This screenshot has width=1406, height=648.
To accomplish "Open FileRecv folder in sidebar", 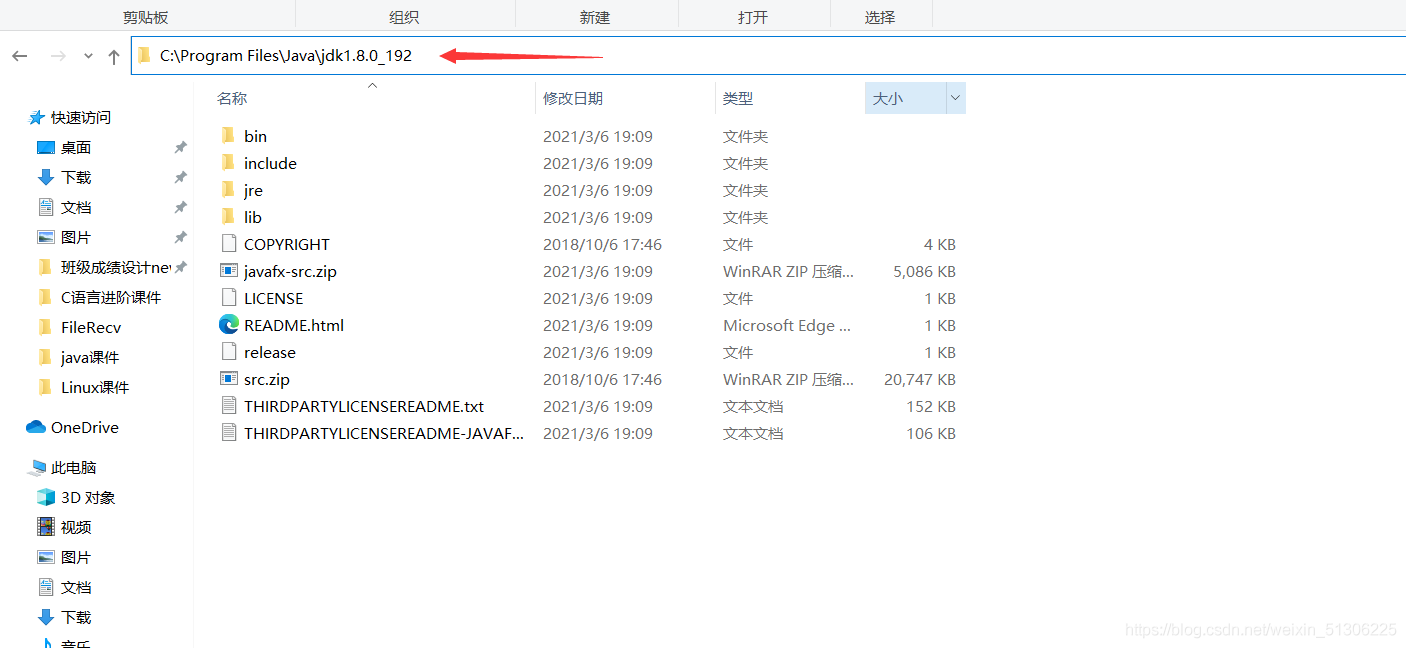I will pyautogui.click(x=91, y=327).
